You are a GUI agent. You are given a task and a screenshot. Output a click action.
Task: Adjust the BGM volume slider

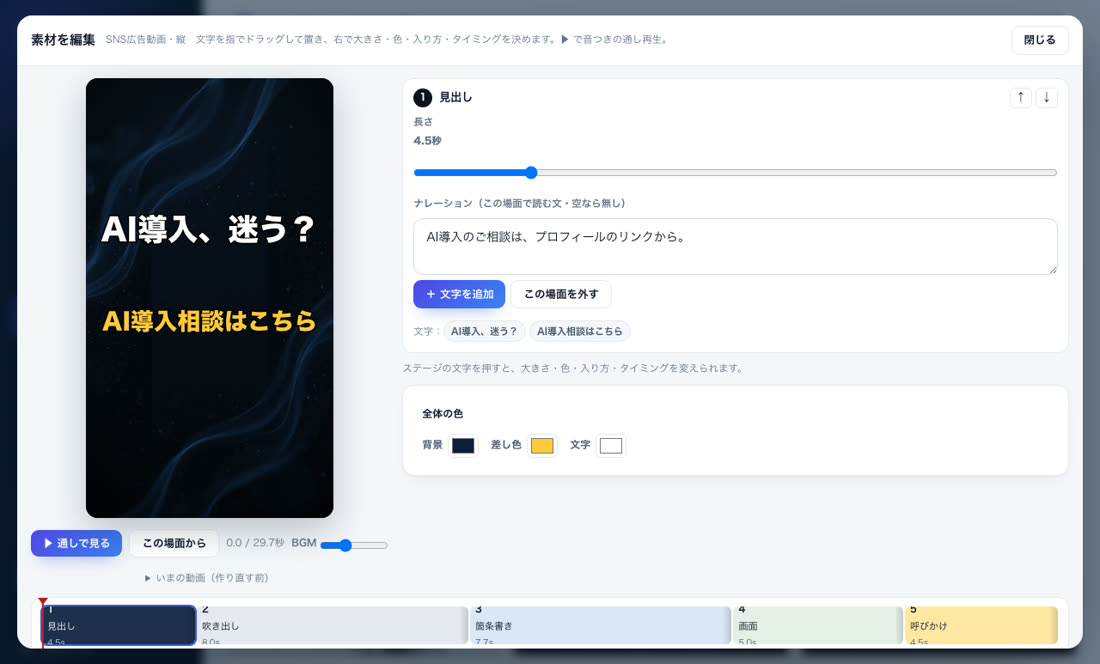[354, 545]
